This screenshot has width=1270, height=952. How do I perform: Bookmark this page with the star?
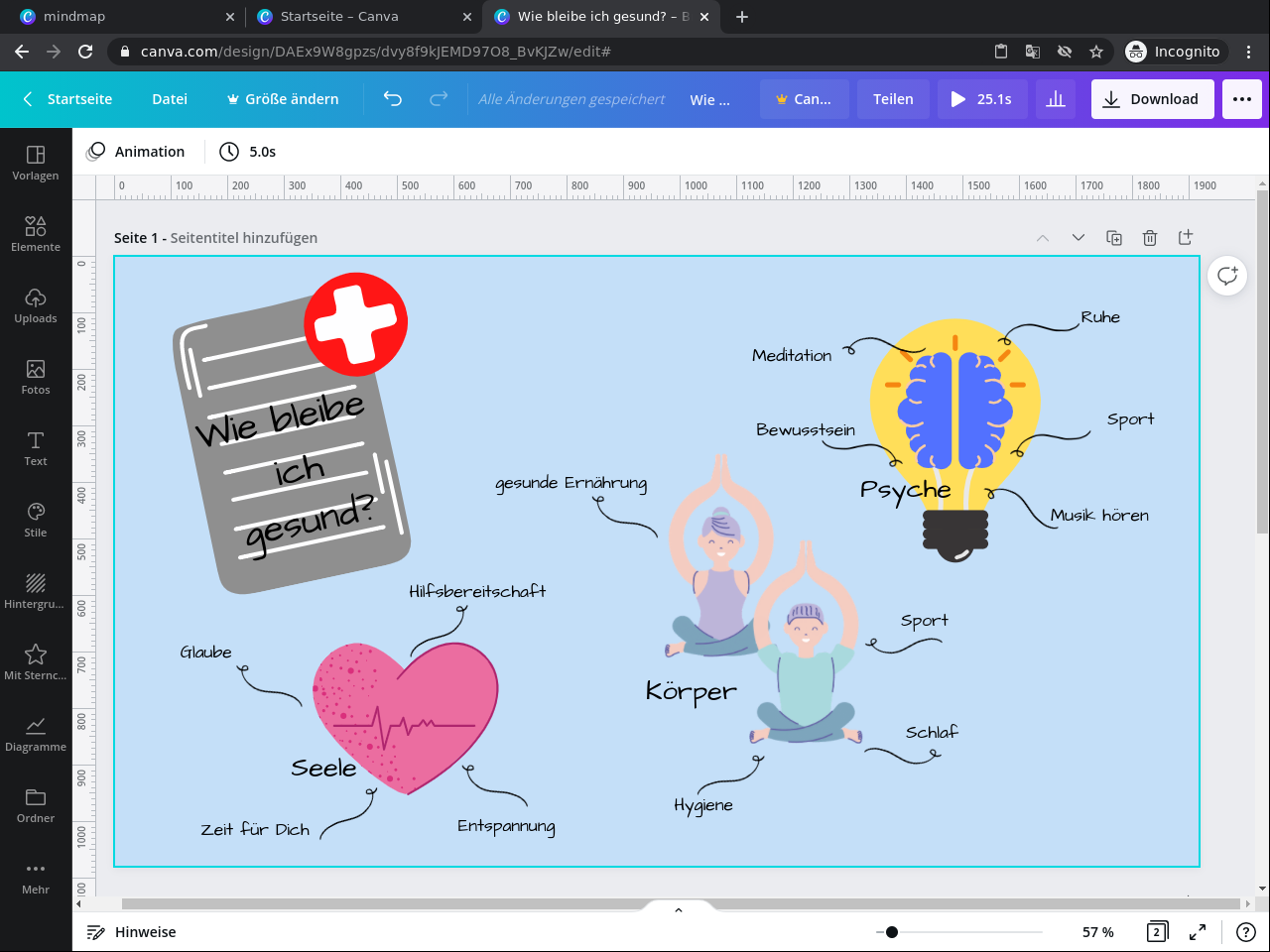1096,52
